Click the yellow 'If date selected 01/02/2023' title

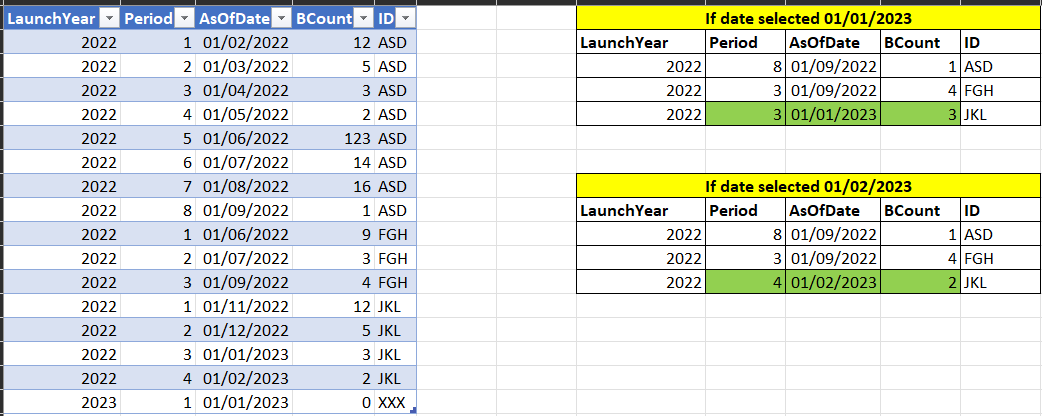coord(809,186)
